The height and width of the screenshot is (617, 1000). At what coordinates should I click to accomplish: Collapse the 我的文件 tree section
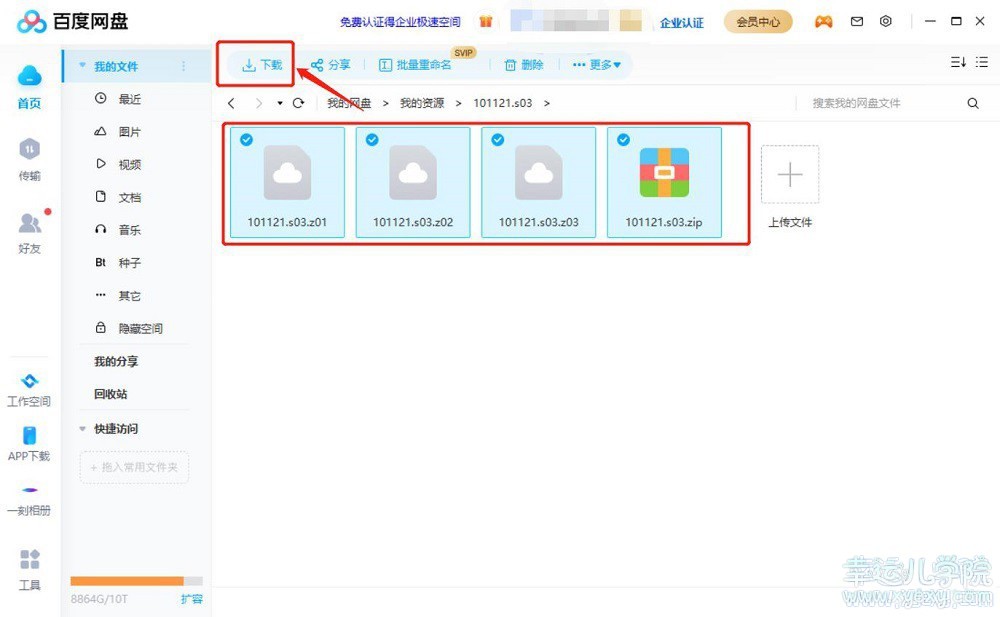pos(82,66)
